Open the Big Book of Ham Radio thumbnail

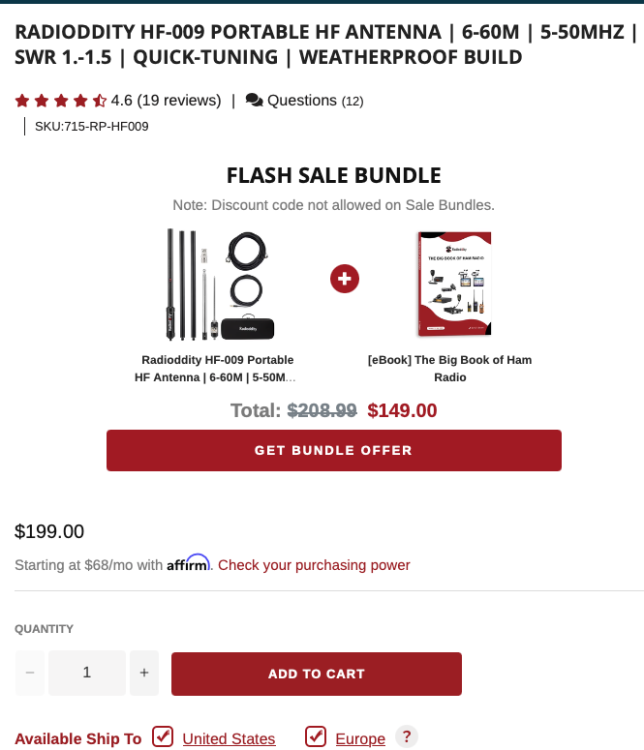point(454,285)
